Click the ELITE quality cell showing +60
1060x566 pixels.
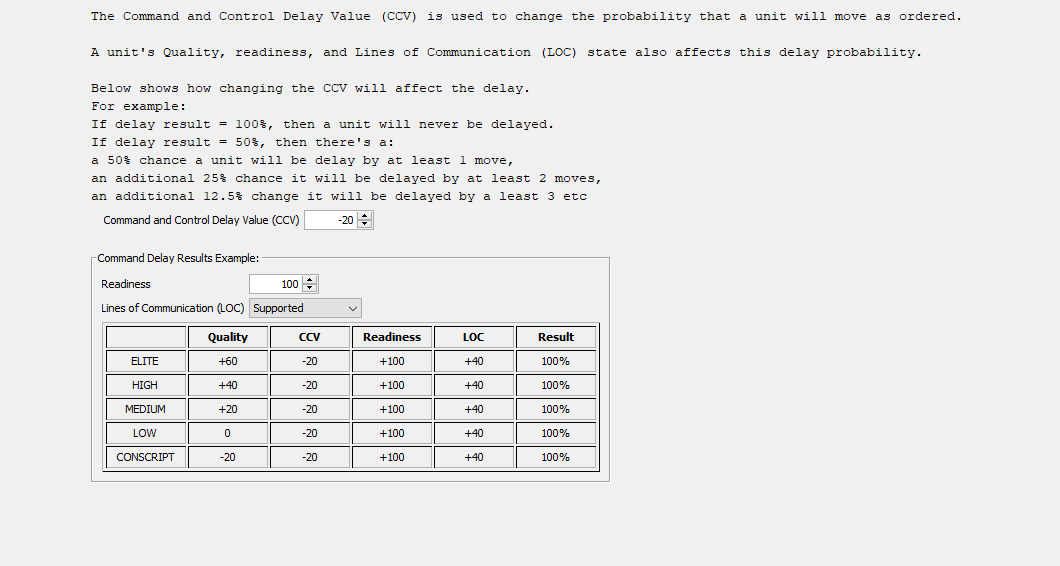point(228,361)
